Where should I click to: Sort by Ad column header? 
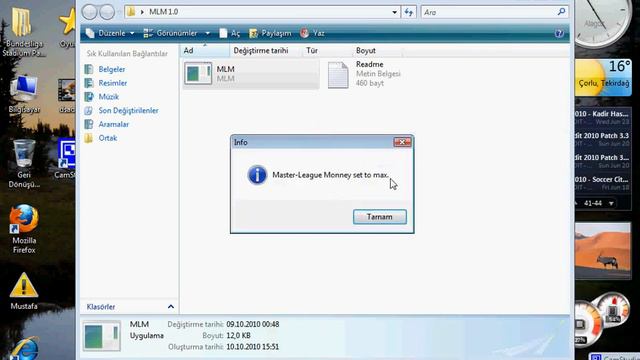(204, 51)
